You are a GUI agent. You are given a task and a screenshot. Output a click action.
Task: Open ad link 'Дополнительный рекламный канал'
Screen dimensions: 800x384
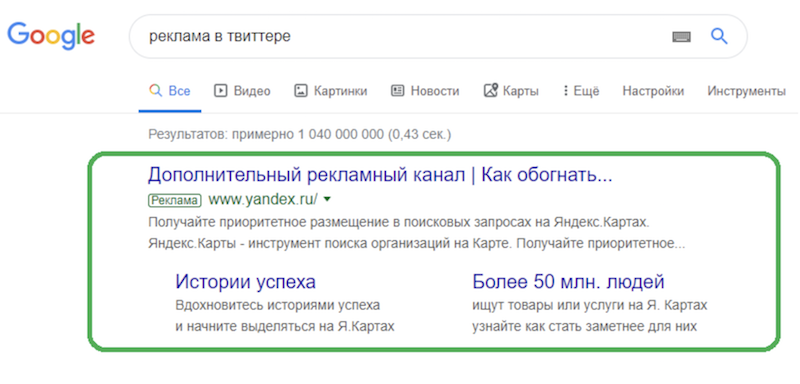click(x=380, y=175)
